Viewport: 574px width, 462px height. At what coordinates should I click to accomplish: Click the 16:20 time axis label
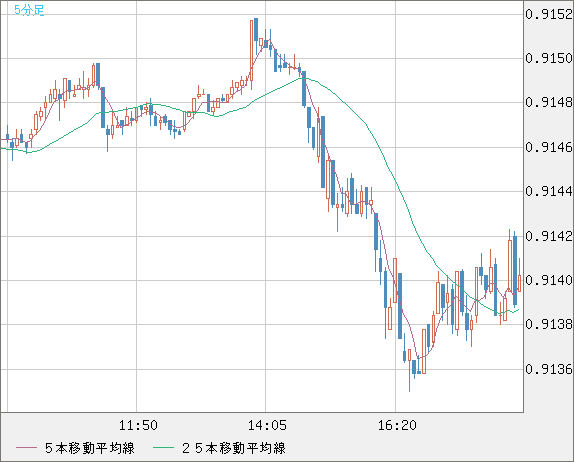coord(397,425)
